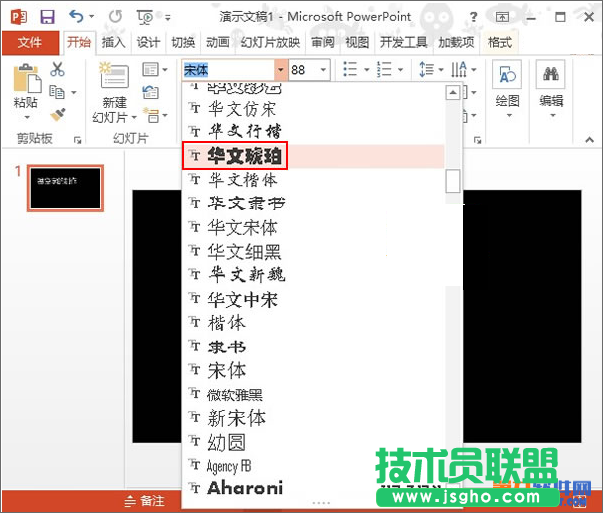Expand the 粘贴 paste options arrow
Screen dimensions: 603x513
coord(27,117)
